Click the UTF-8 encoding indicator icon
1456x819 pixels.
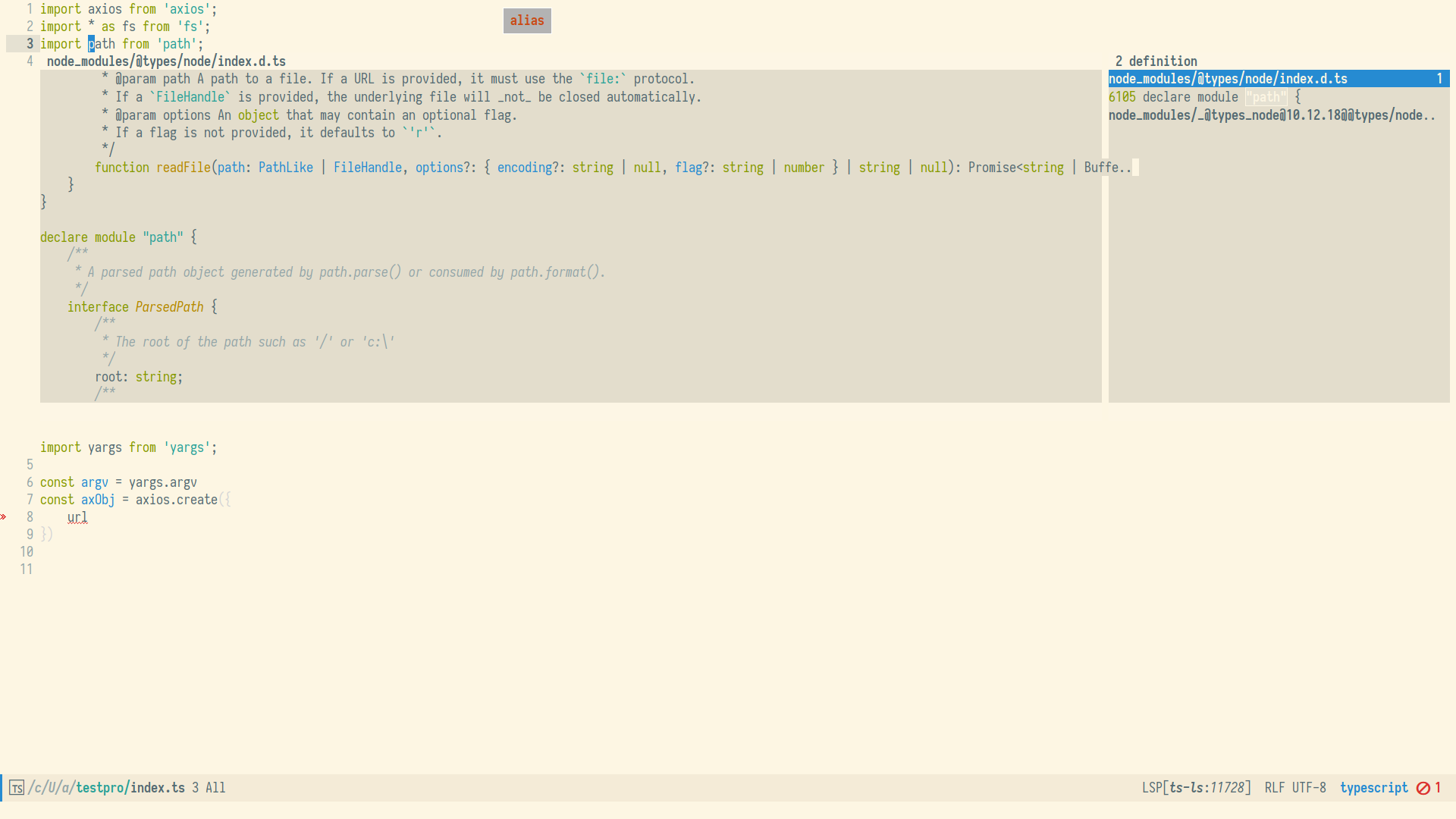click(x=1308, y=788)
